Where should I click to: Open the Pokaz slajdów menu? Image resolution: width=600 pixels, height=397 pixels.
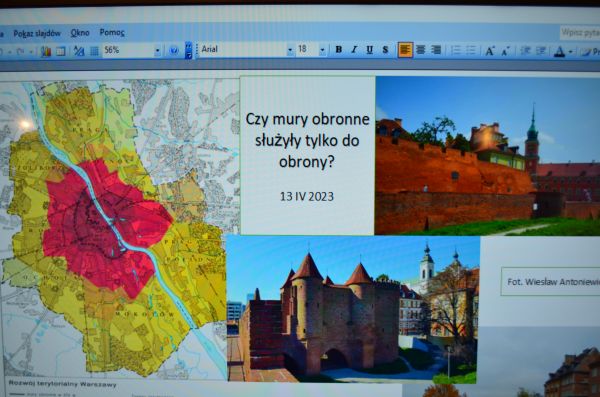tap(37, 34)
